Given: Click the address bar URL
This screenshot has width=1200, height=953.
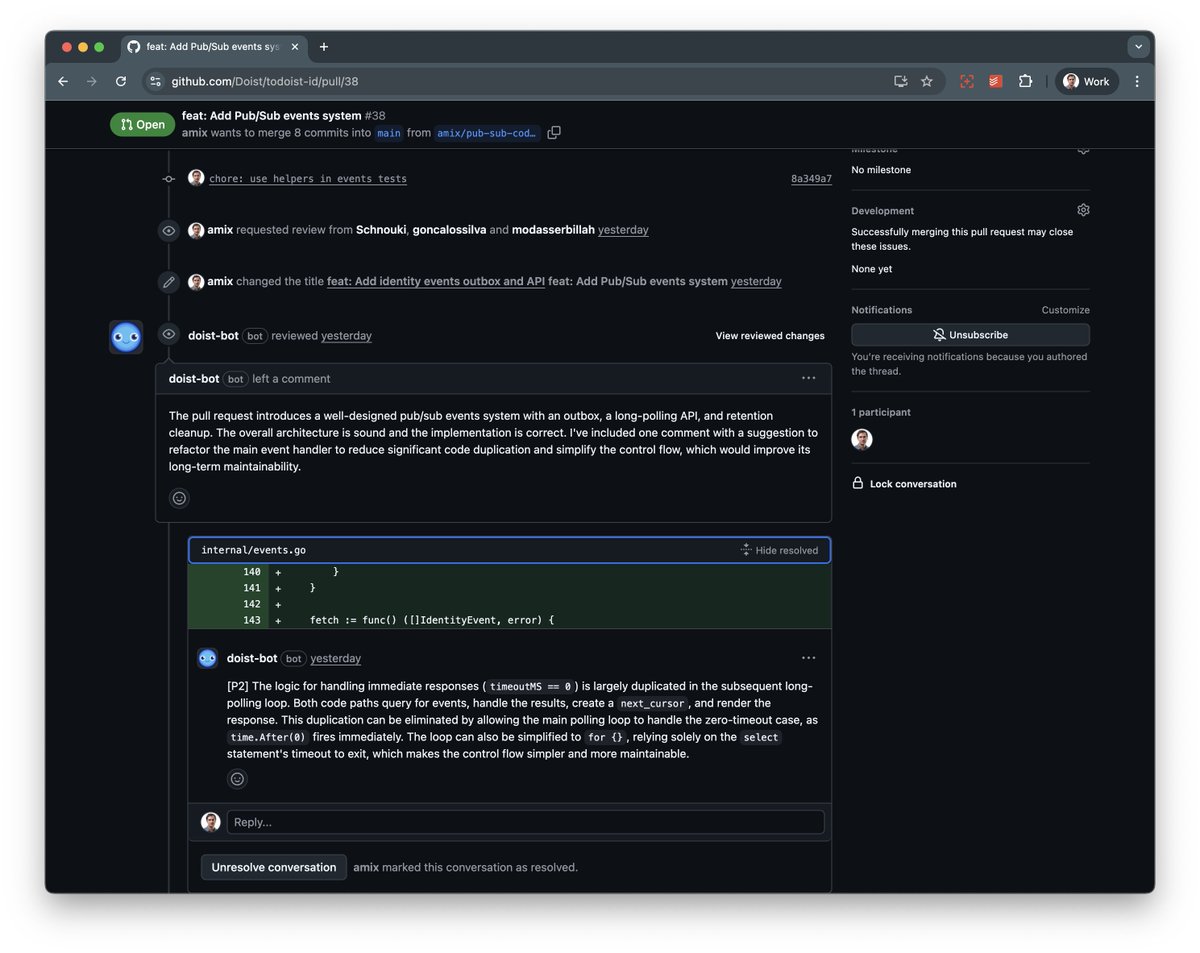Looking at the screenshot, I should [265, 82].
